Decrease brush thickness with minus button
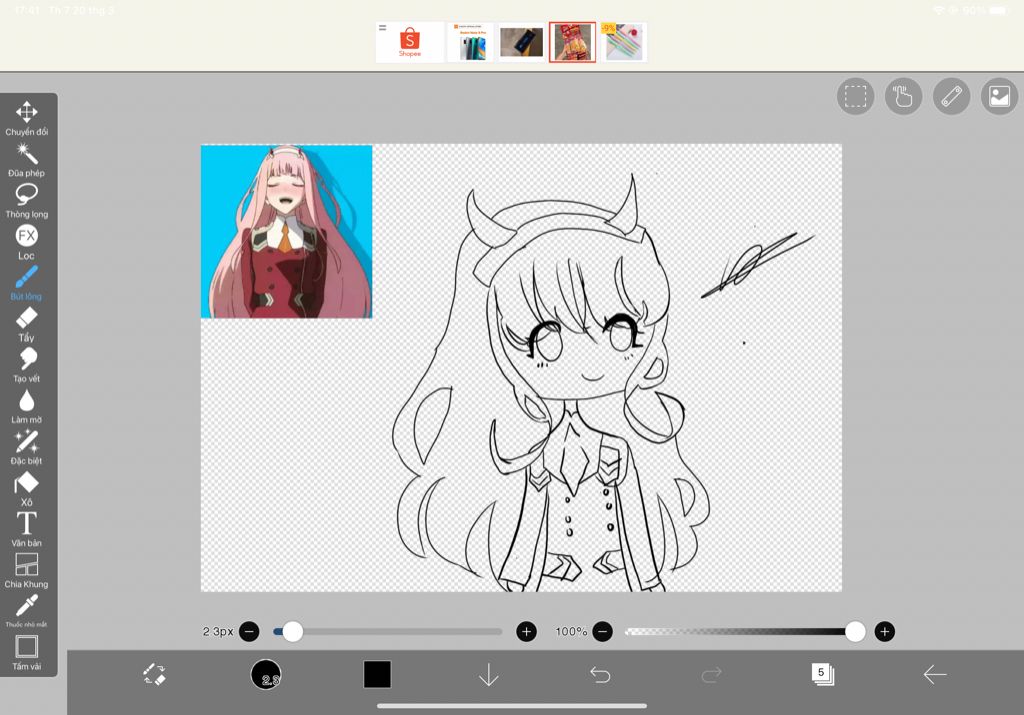This screenshot has width=1024, height=715. click(x=249, y=631)
